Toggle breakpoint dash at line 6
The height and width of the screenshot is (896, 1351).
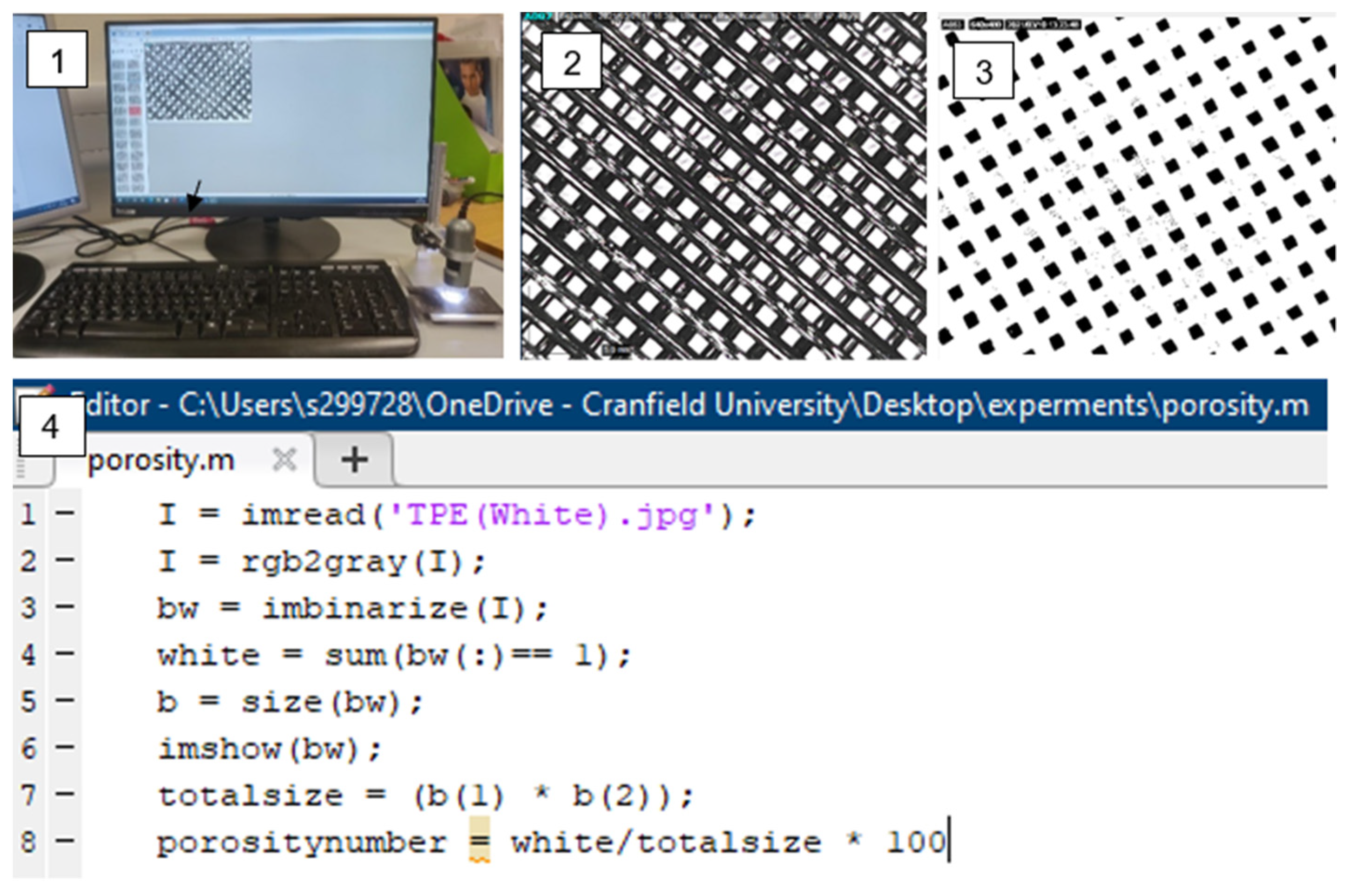pyautogui.click(x=65, y=747)
